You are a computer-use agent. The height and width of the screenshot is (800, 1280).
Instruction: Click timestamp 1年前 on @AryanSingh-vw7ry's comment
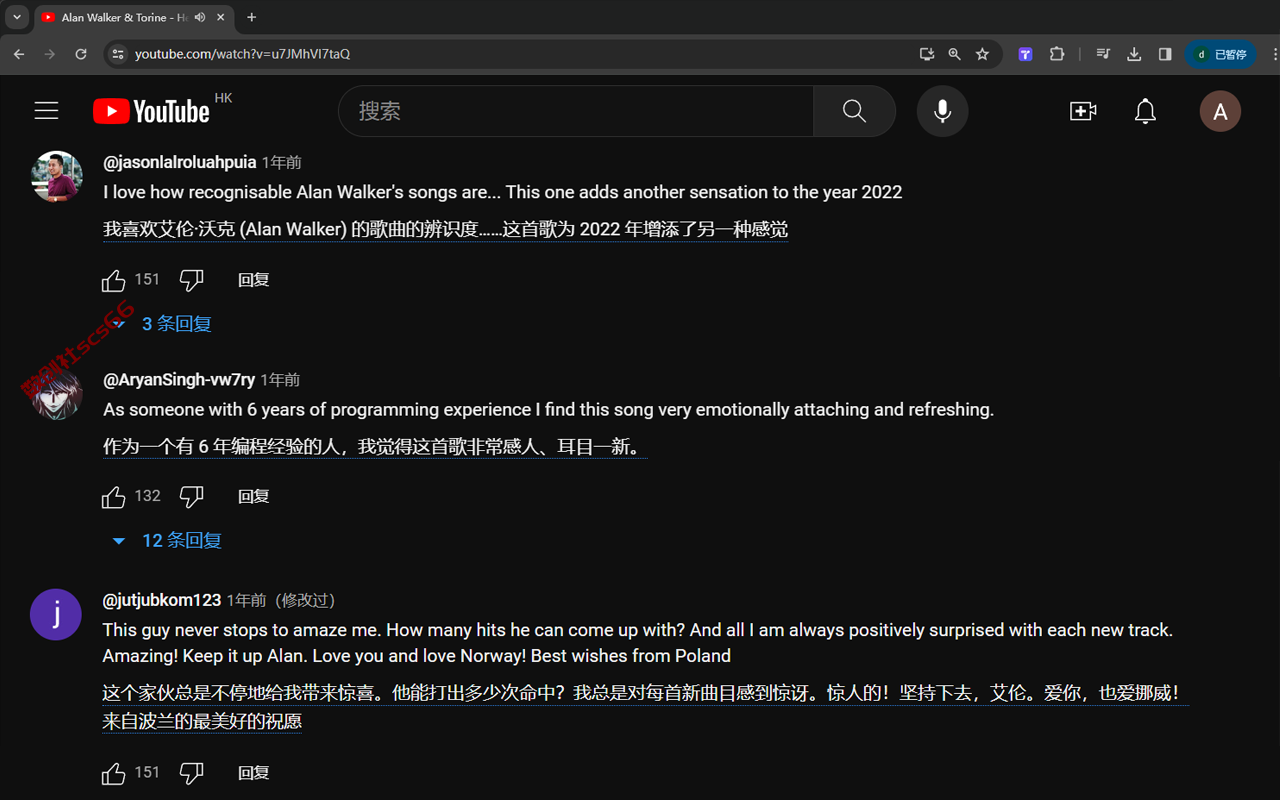[280, 380]
